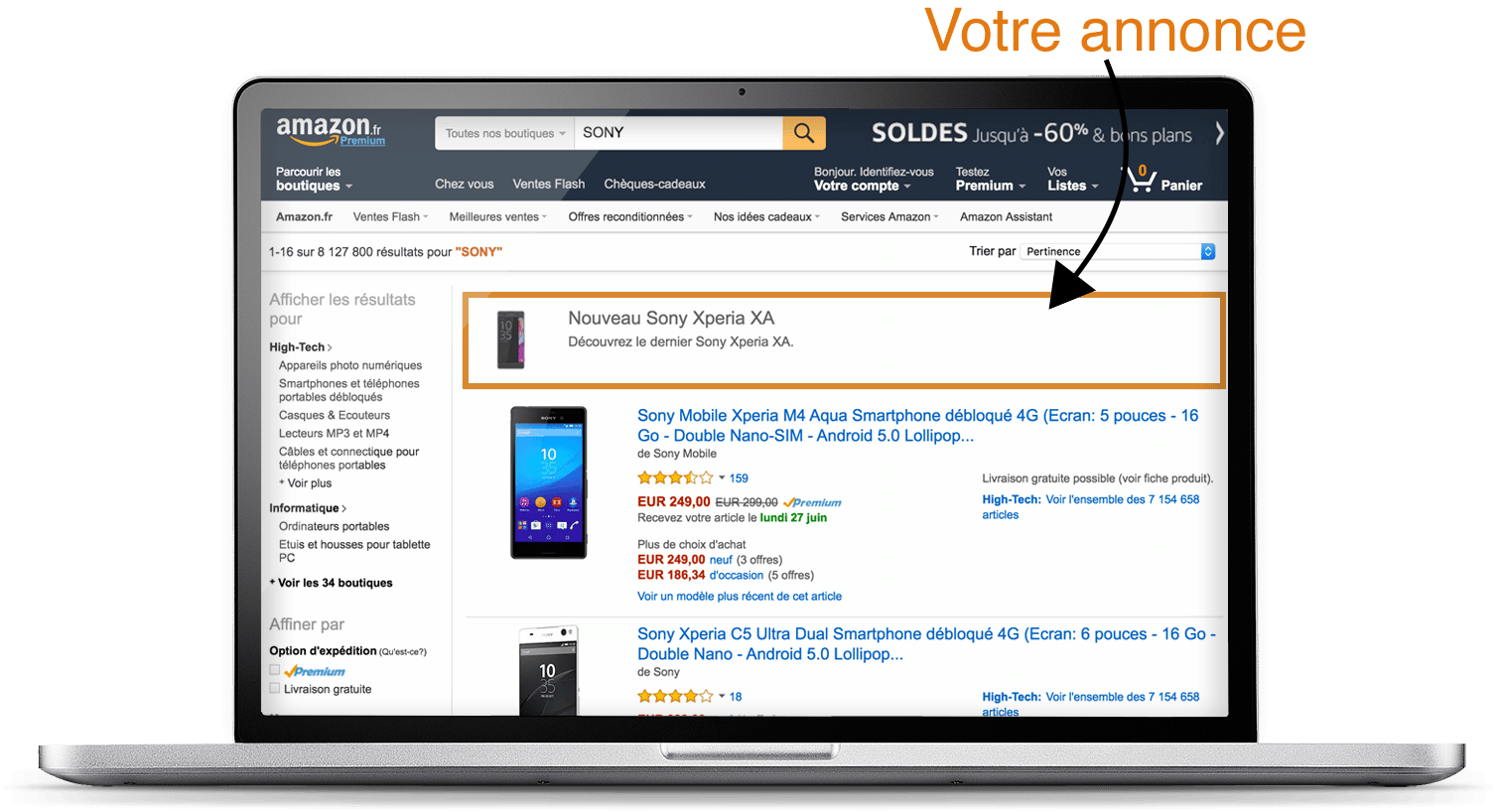Screen dimensions: 1500x812
Task: Open the Xperia M4 Aqua product image
Action: point(549,482)
